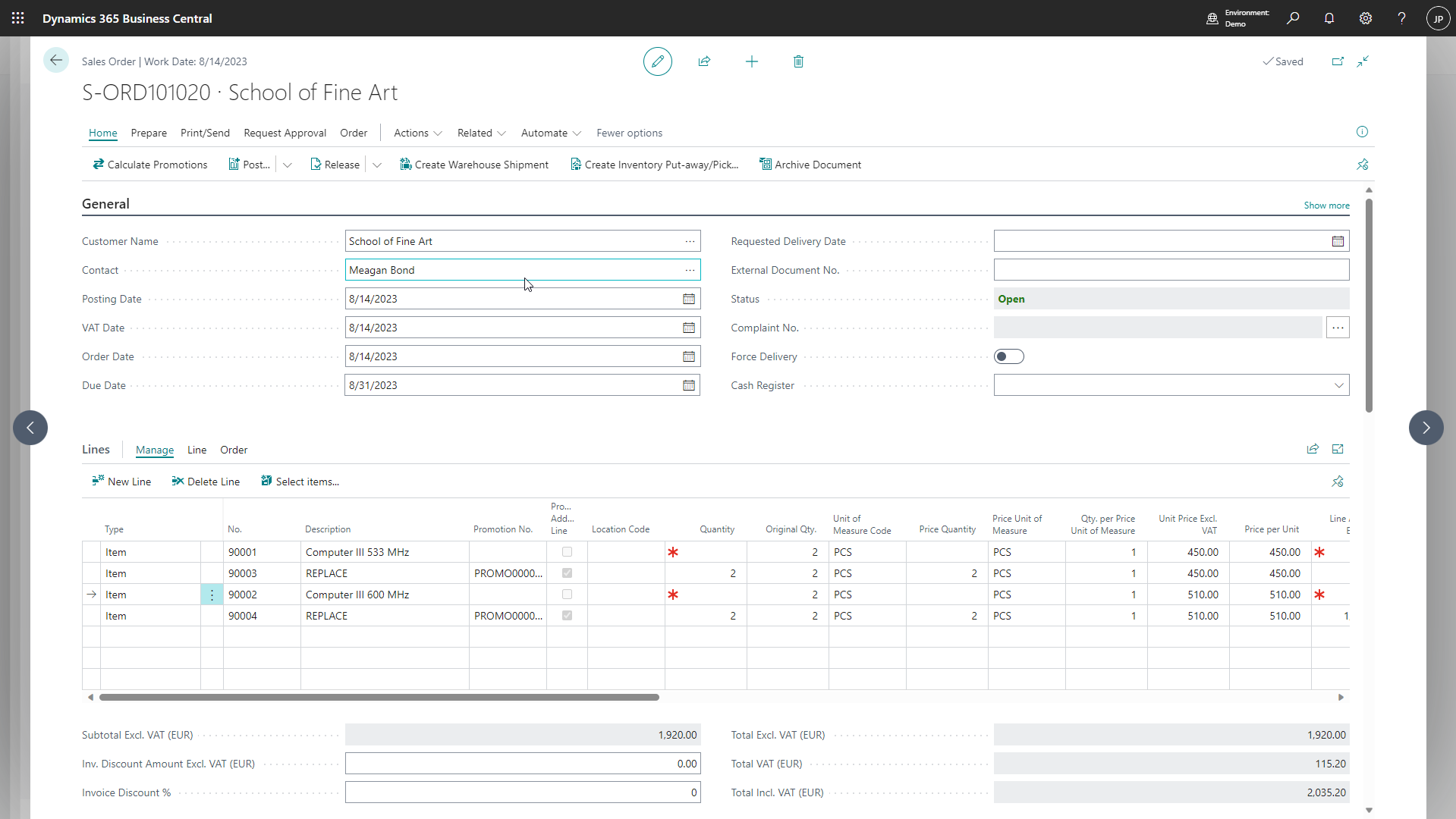1456x819 pixels.
Task: Click the External Document No. field
Action: pyautogui.click(x=1171, y=270)
